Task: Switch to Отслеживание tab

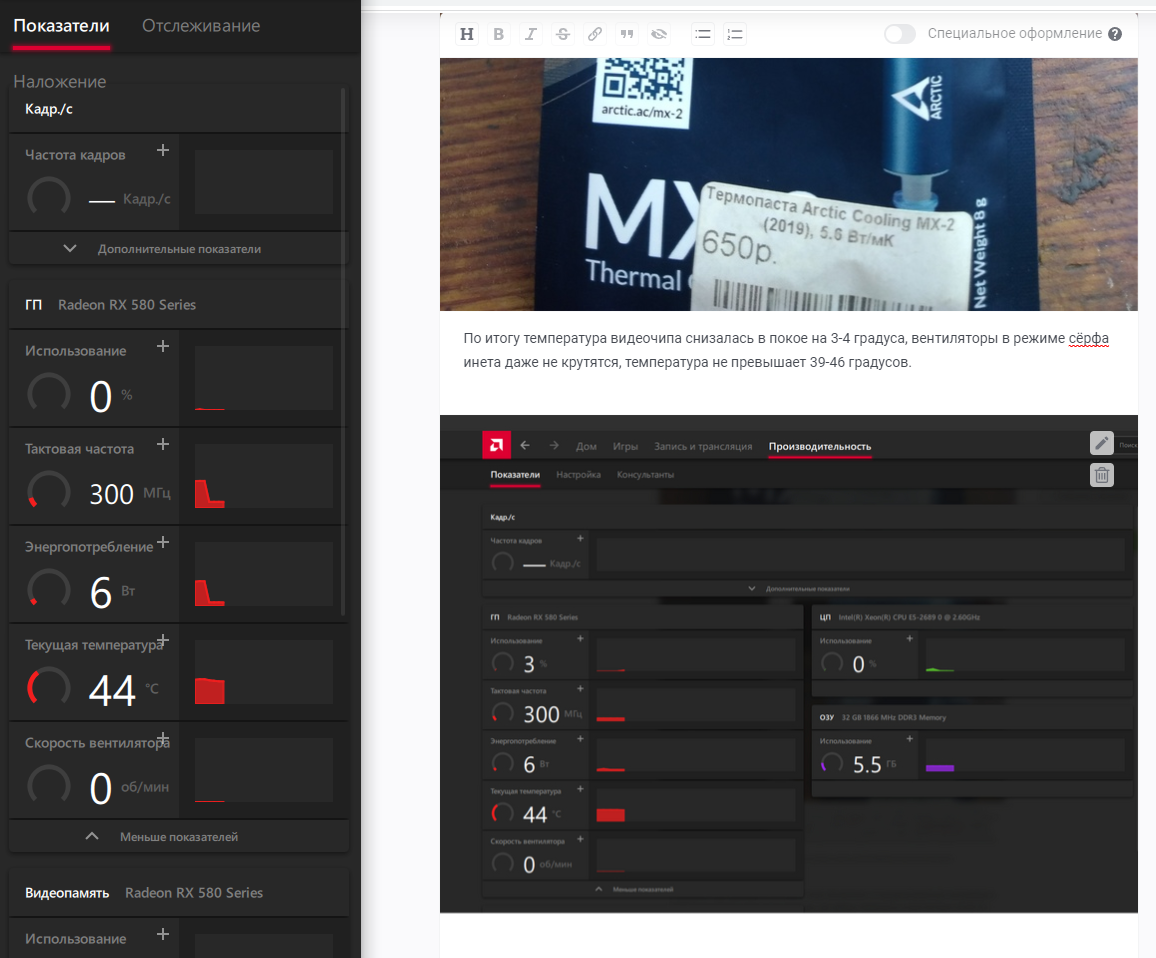Action: 201,26
